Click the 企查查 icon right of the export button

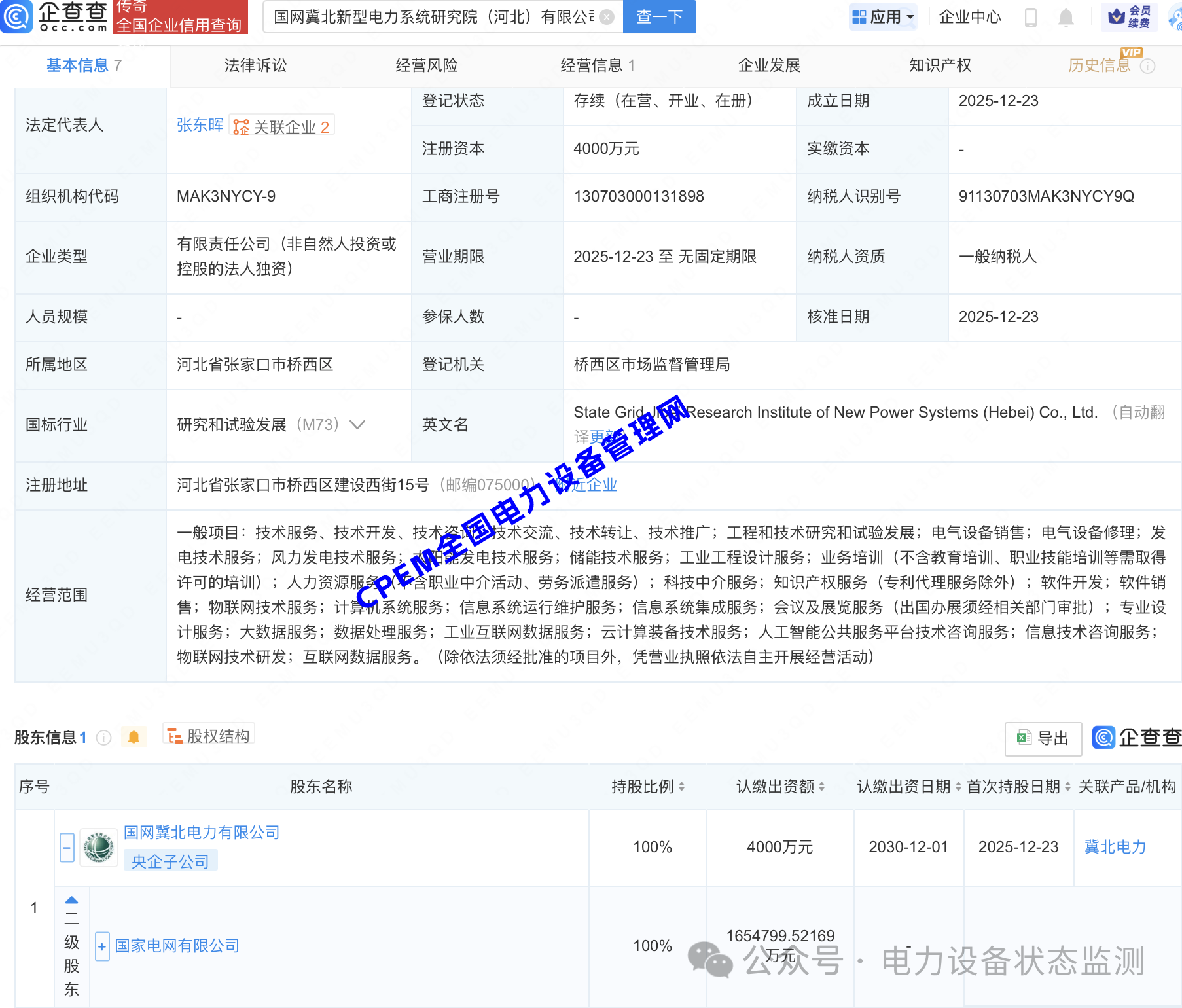click(x=1103, y=738)
